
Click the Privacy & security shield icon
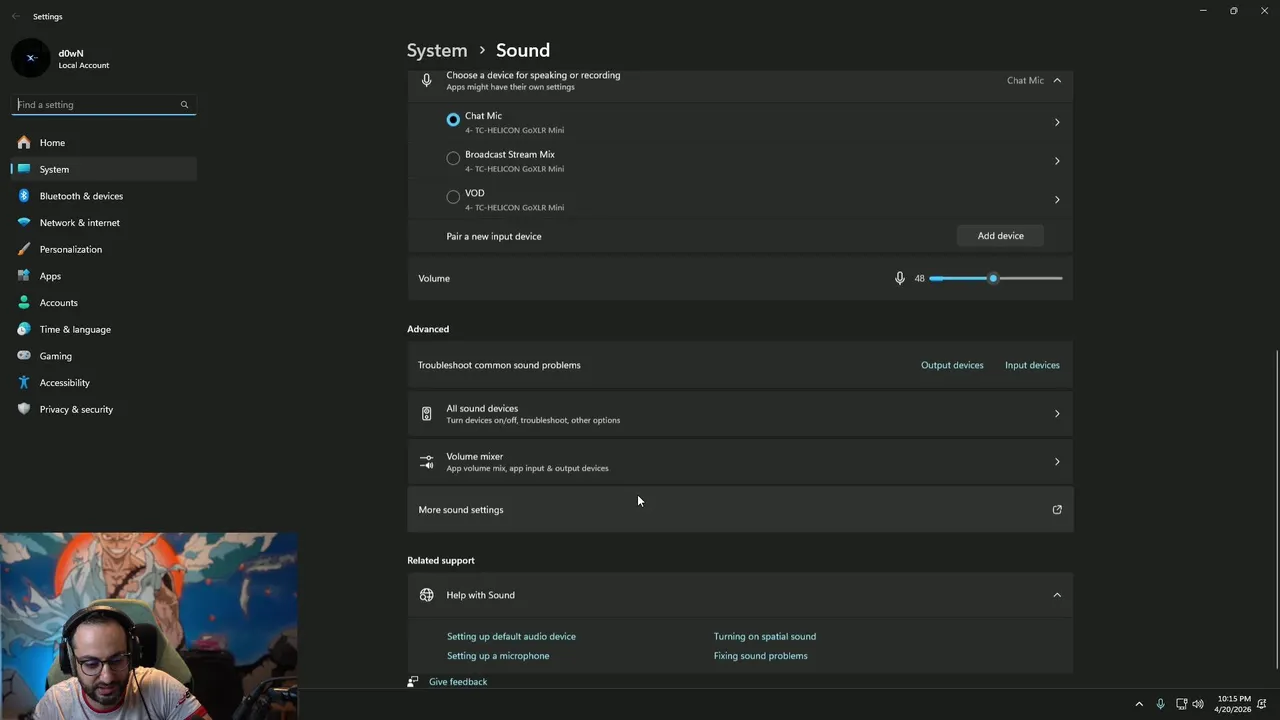24,409
